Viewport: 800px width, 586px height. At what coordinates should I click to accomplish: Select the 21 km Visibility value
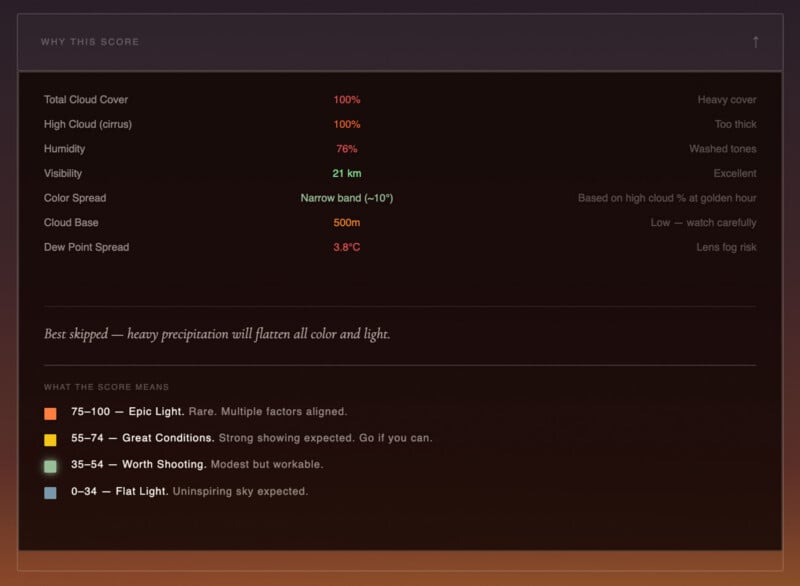pos(347,174)
